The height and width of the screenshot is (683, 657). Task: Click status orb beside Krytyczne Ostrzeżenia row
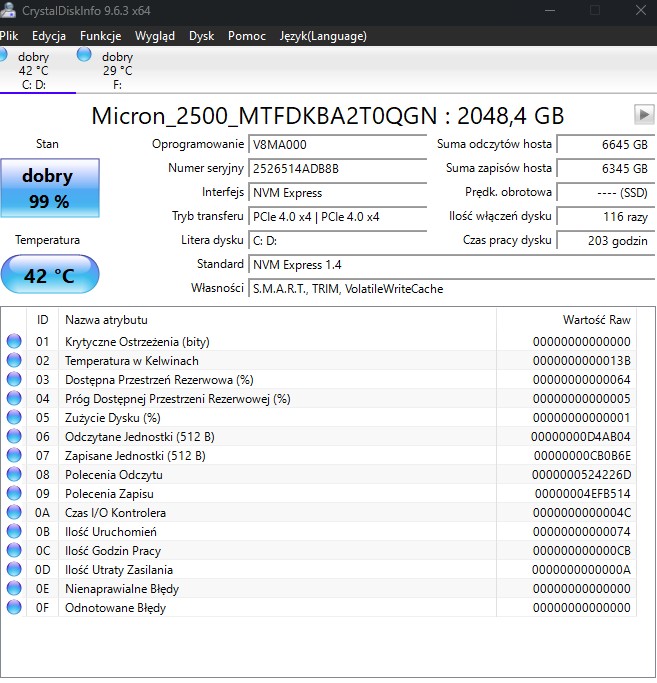coord(14,341)
